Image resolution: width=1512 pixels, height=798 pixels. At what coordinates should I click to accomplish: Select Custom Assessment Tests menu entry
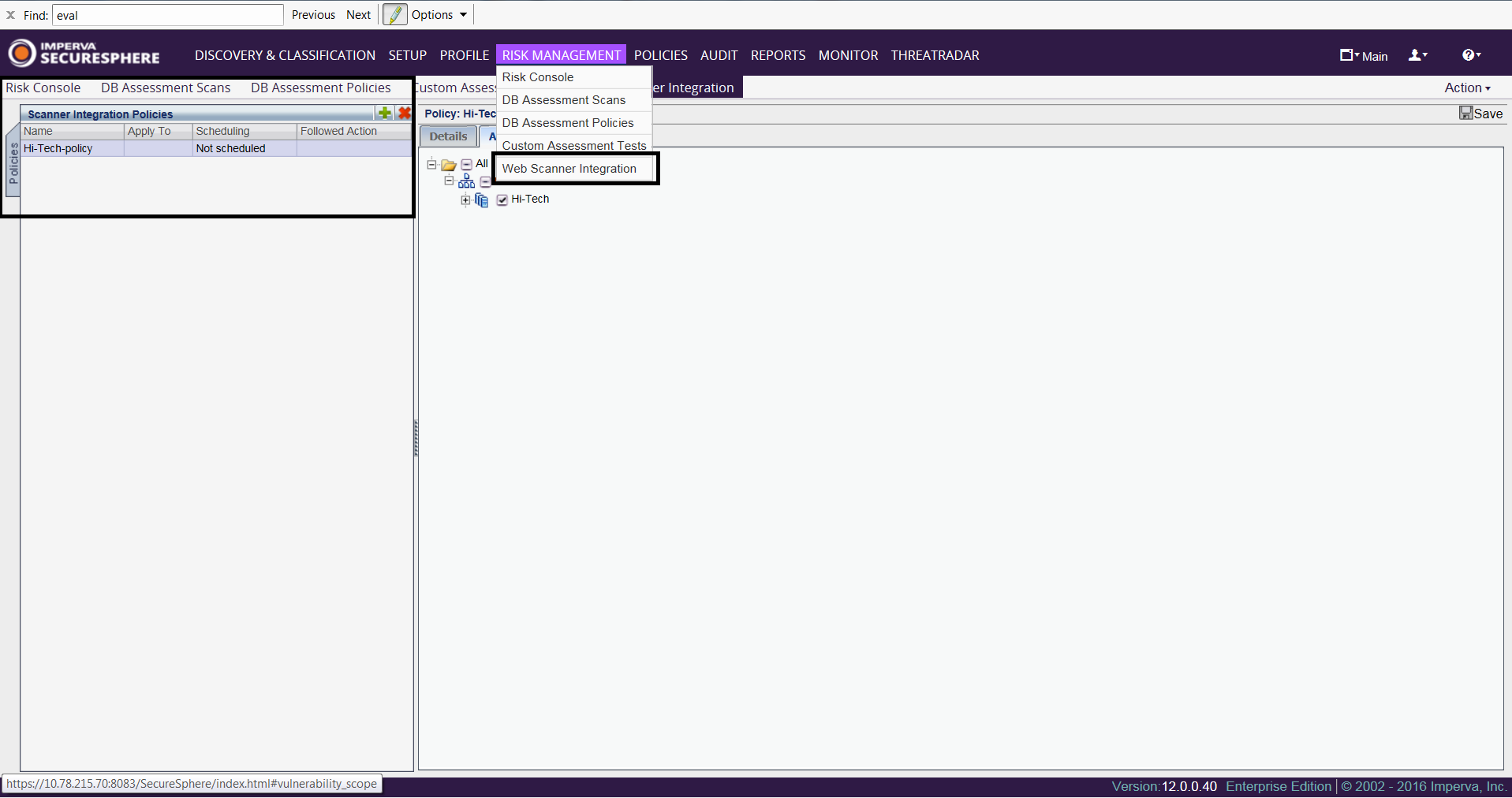[573, 146]
